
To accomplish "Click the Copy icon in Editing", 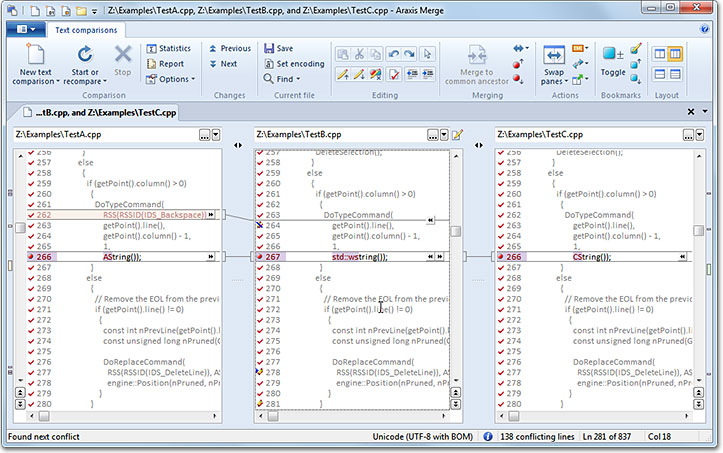I will [376, 54].
